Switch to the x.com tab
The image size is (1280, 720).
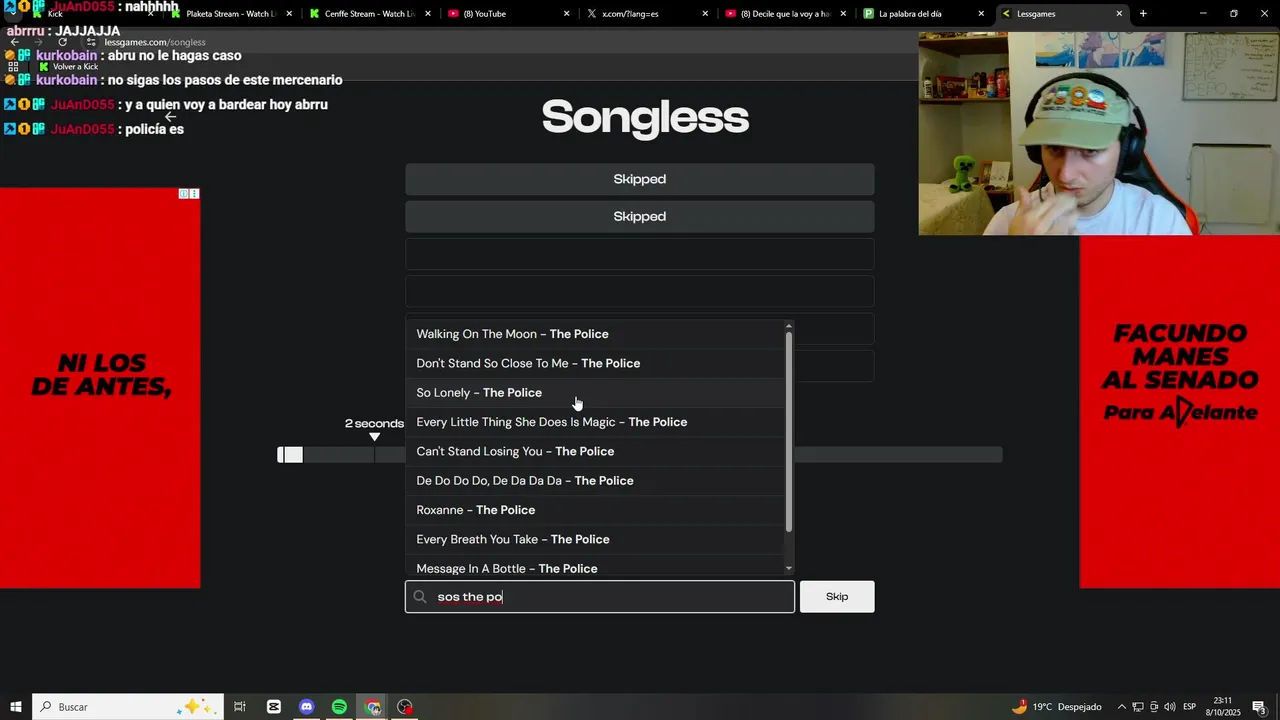point(645,14)
